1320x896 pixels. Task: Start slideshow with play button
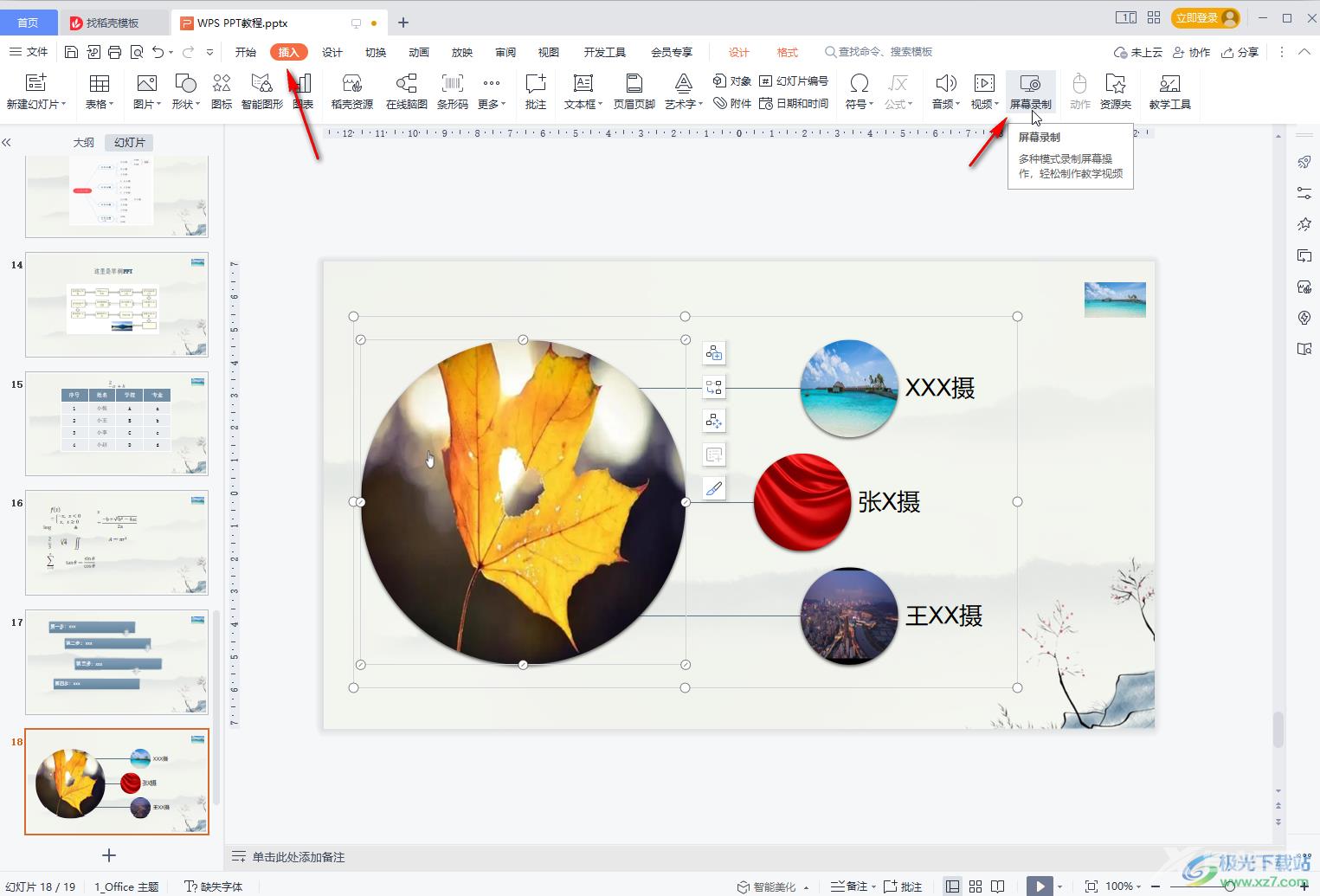pos(1040,886)
